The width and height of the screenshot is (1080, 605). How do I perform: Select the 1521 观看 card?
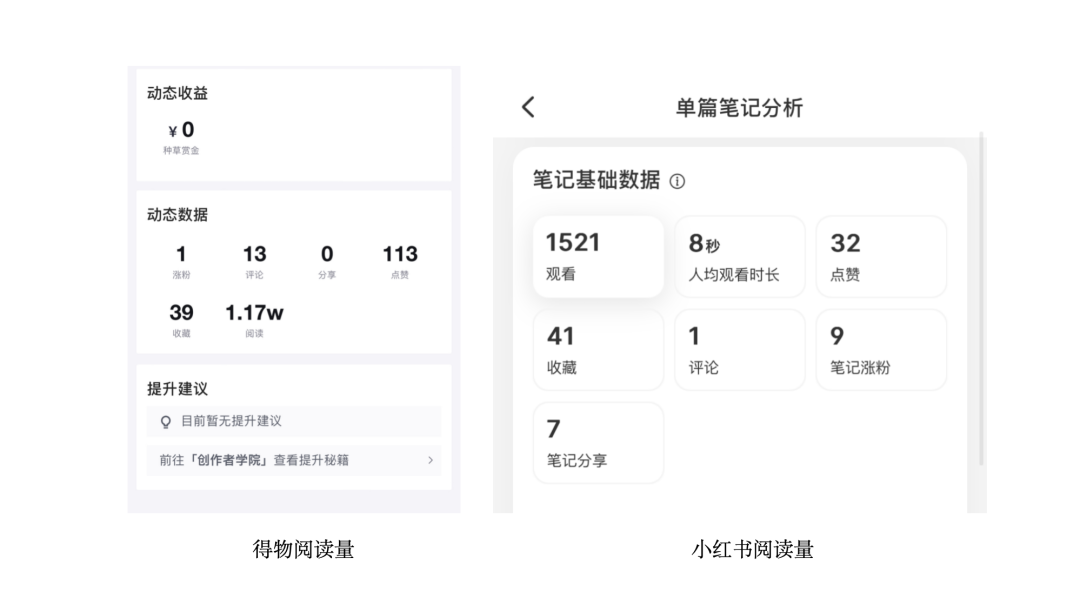tap(599, 257)
